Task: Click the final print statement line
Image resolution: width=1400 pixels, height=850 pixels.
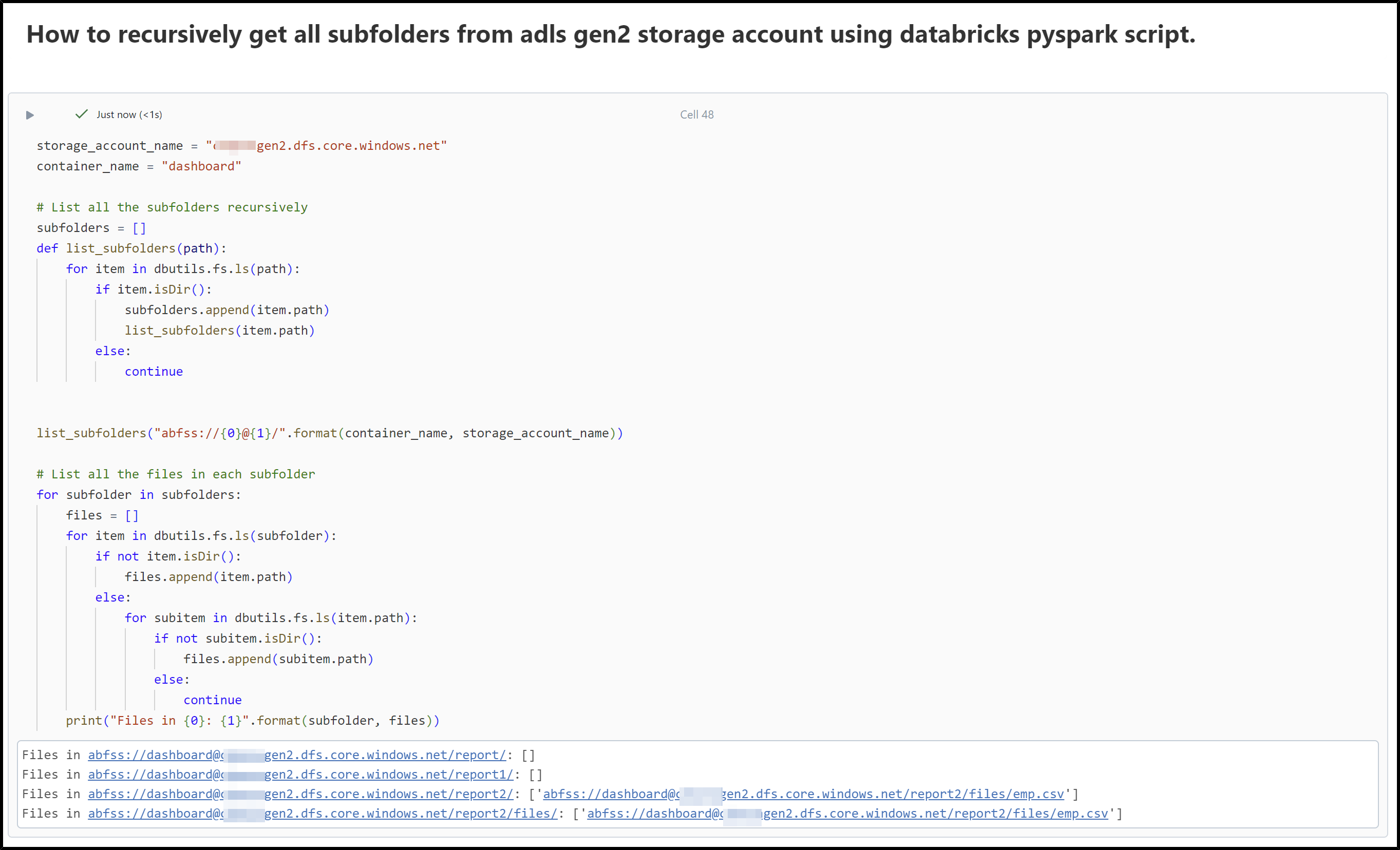Action: 252,720
